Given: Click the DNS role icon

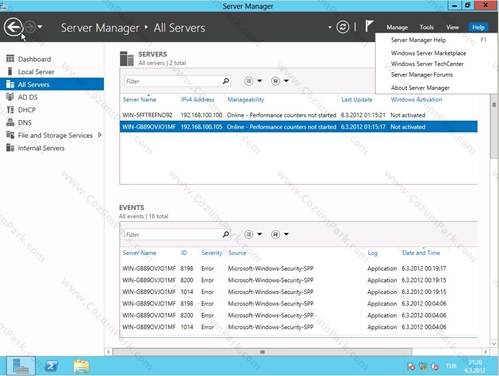Looking at the screenshot, I should click(x=10, y=122).
